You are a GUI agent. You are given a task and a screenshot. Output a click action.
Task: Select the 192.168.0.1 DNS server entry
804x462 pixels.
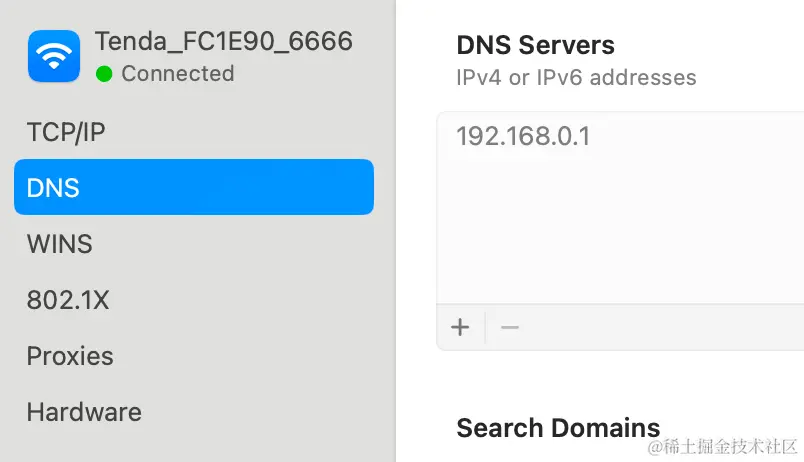pyautogui.click(x=523, y=137)
